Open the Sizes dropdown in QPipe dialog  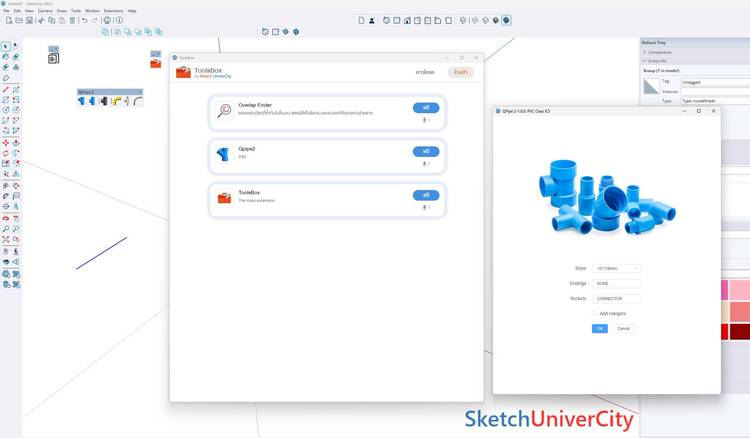(616, 269)
